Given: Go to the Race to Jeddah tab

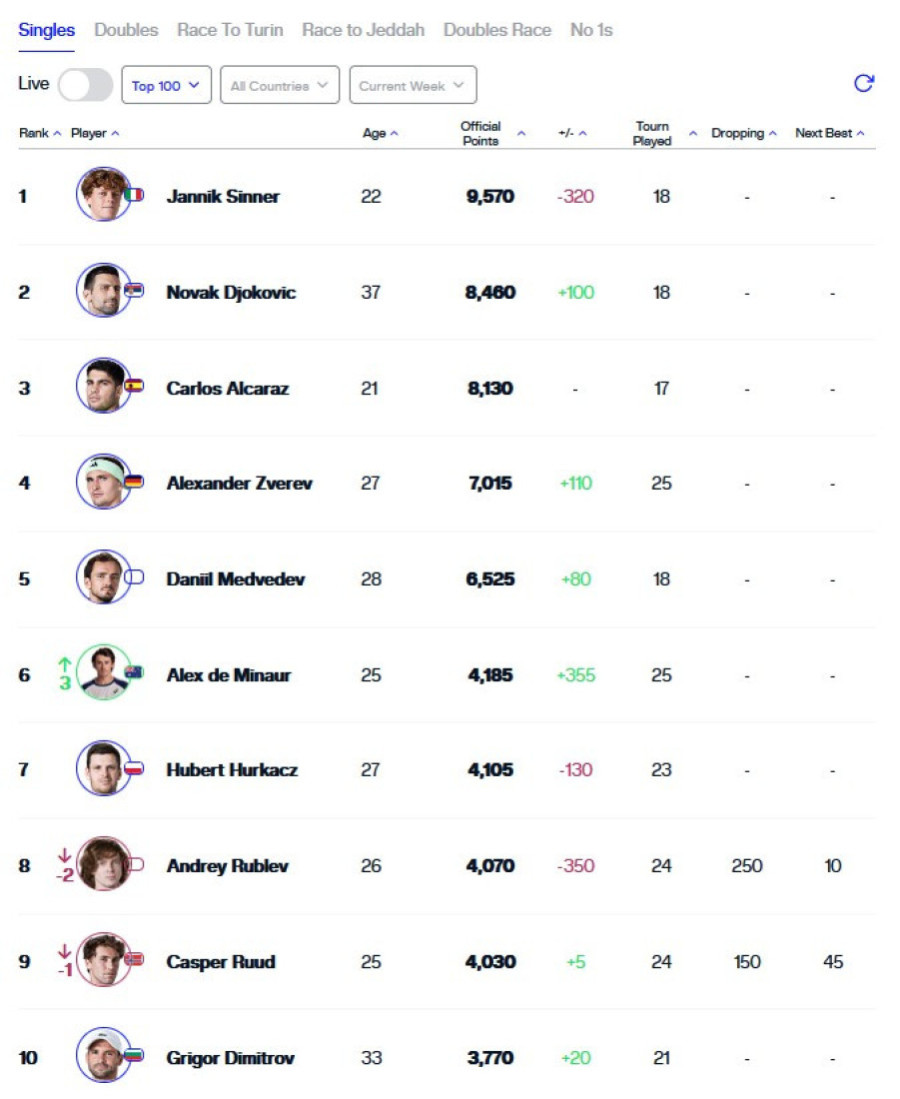Looking at the screenshot, I should point(363,30).
